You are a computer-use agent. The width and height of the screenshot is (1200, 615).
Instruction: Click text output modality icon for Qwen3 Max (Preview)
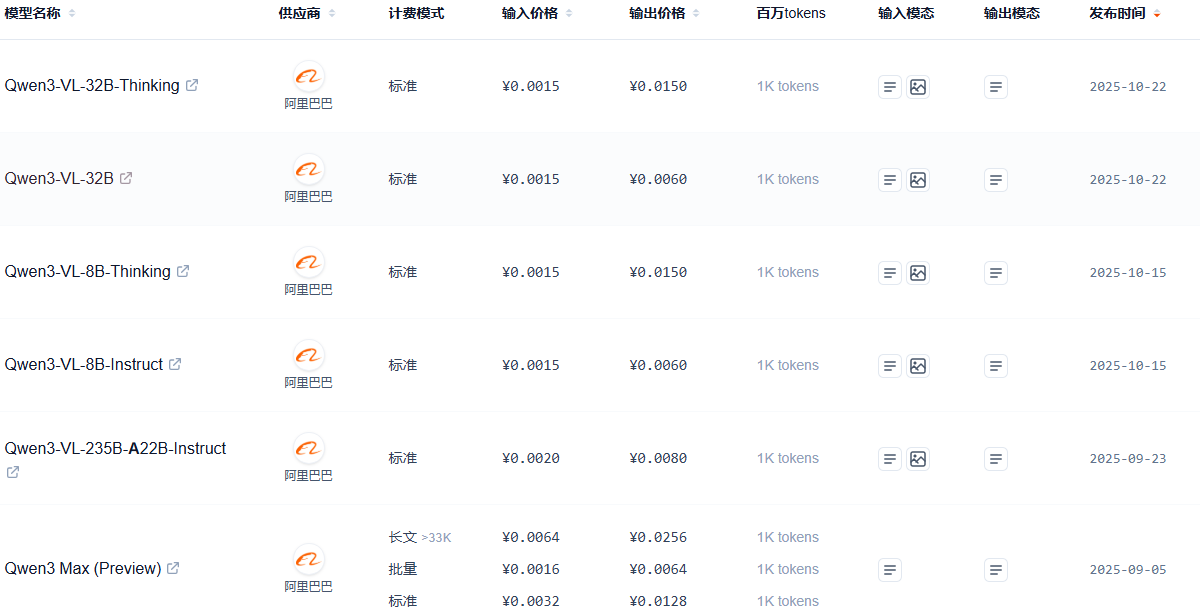pos(996,570)
